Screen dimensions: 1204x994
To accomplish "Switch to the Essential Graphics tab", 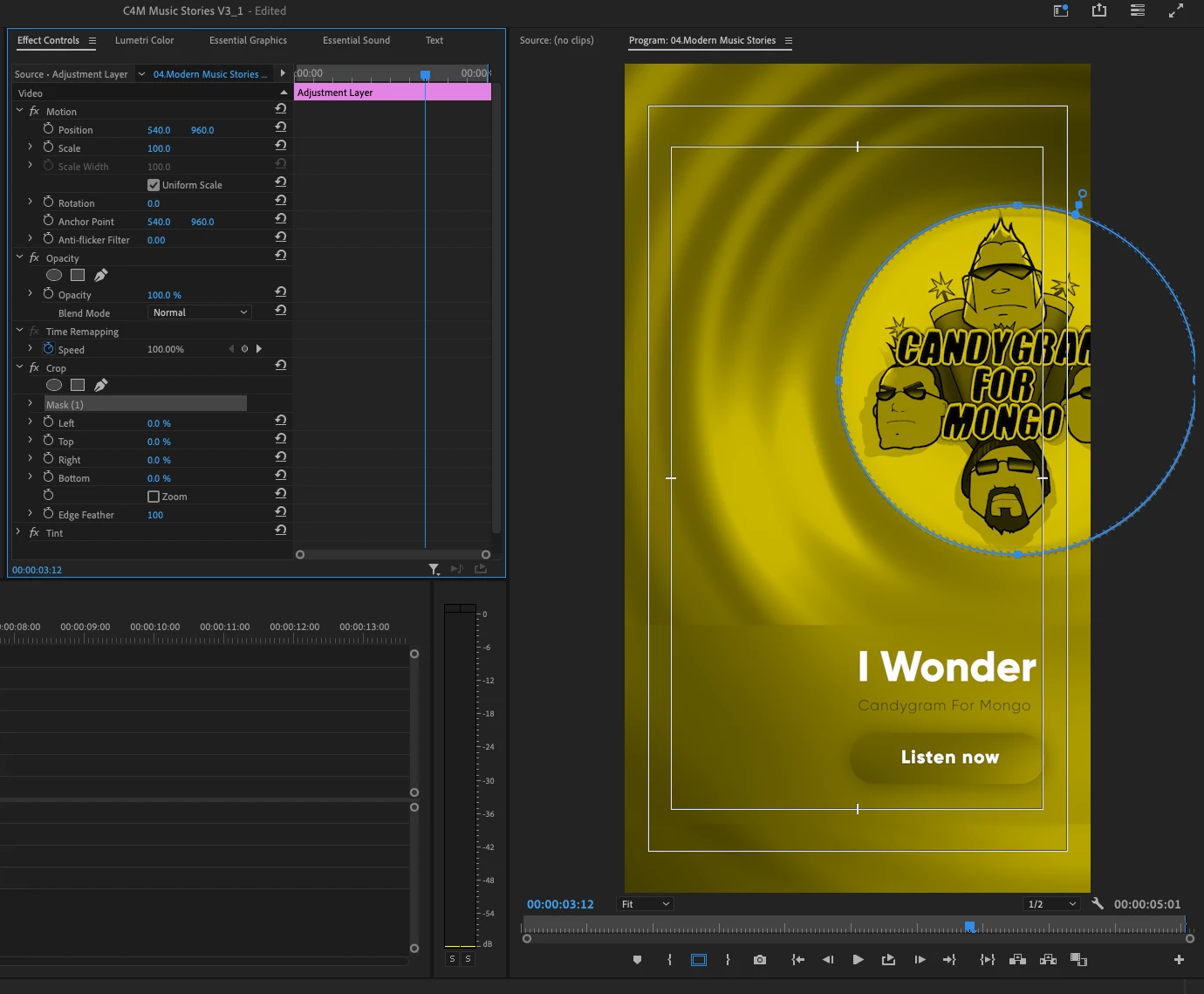I will (x=248, y=40).
